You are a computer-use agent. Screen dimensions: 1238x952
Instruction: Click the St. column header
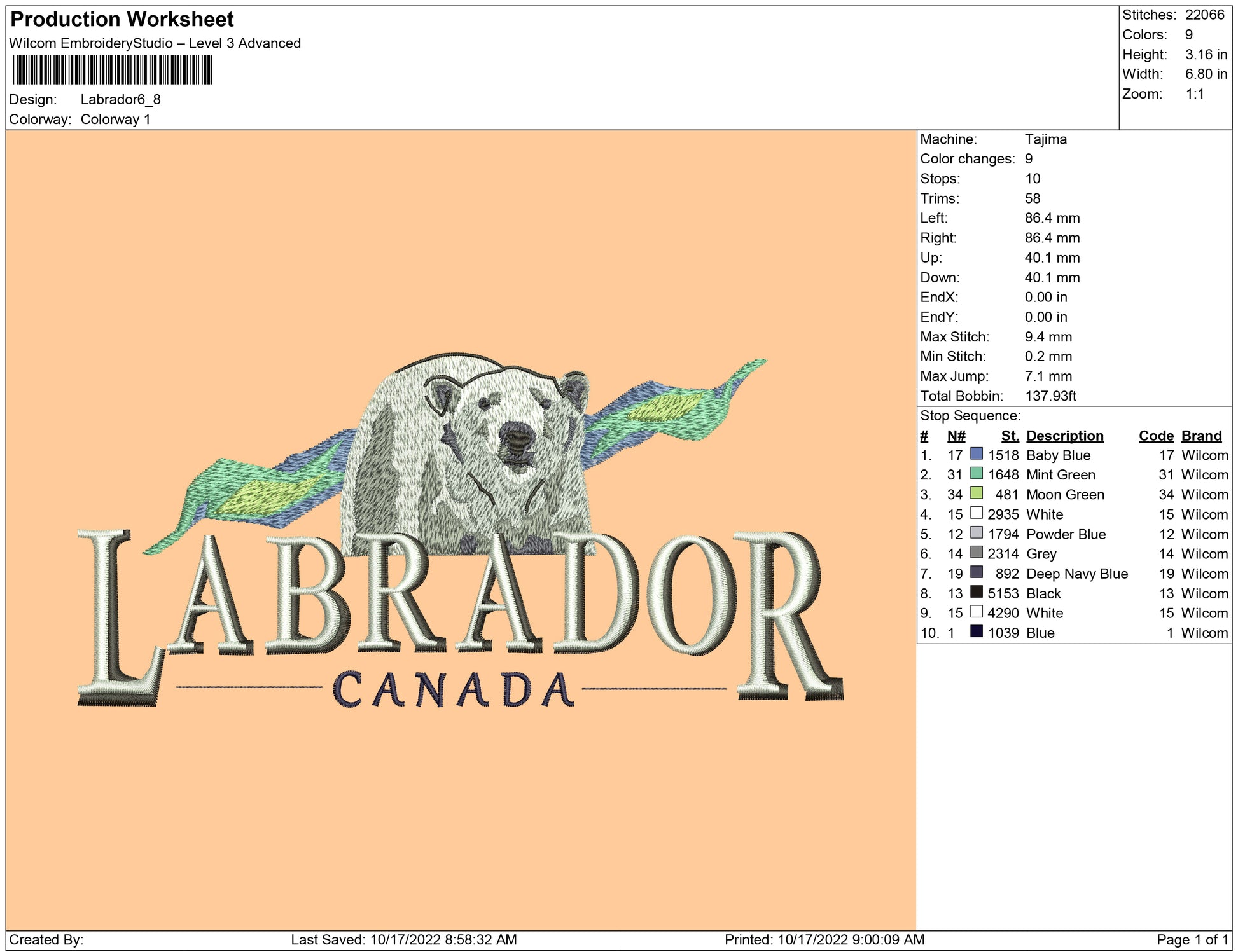(x=1010, y=436)
